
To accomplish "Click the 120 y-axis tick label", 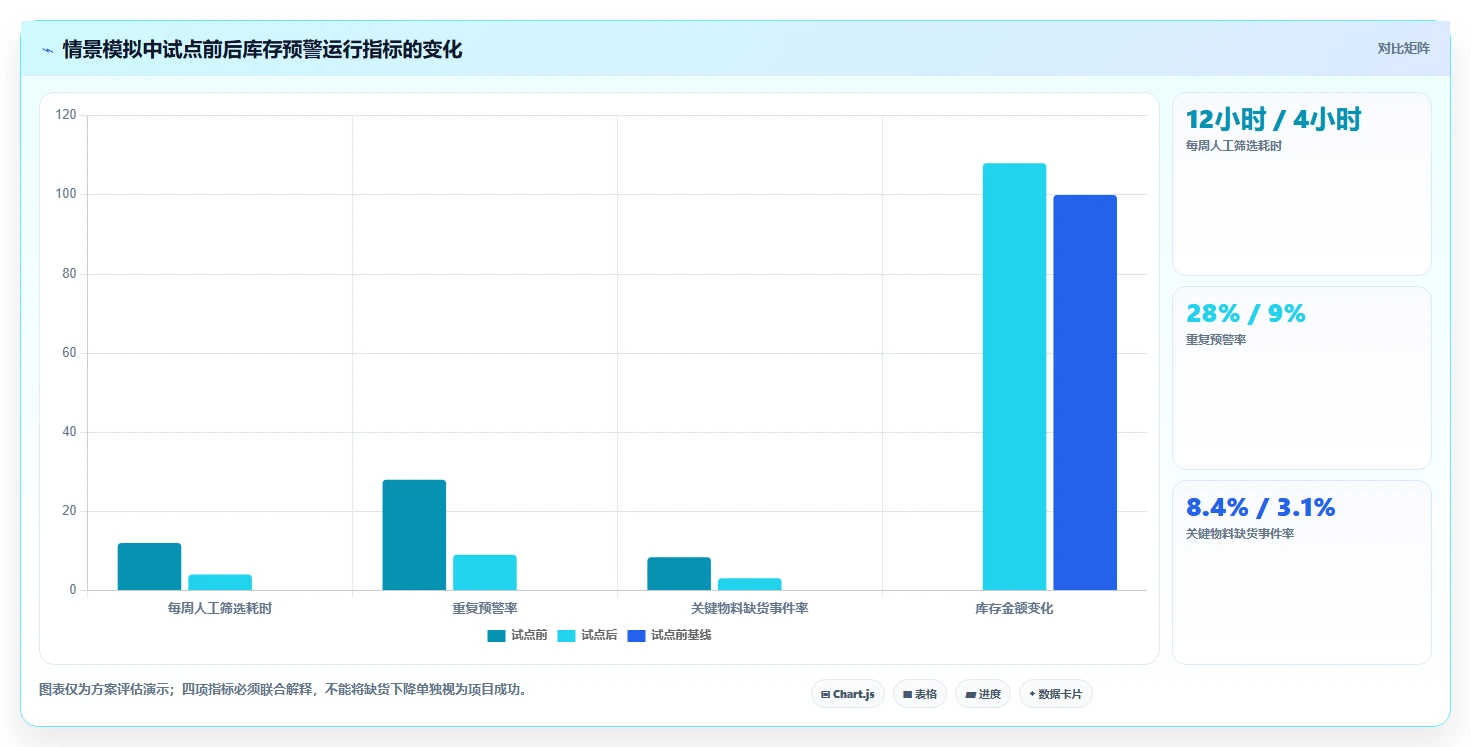I will click(x=66, y=115).
